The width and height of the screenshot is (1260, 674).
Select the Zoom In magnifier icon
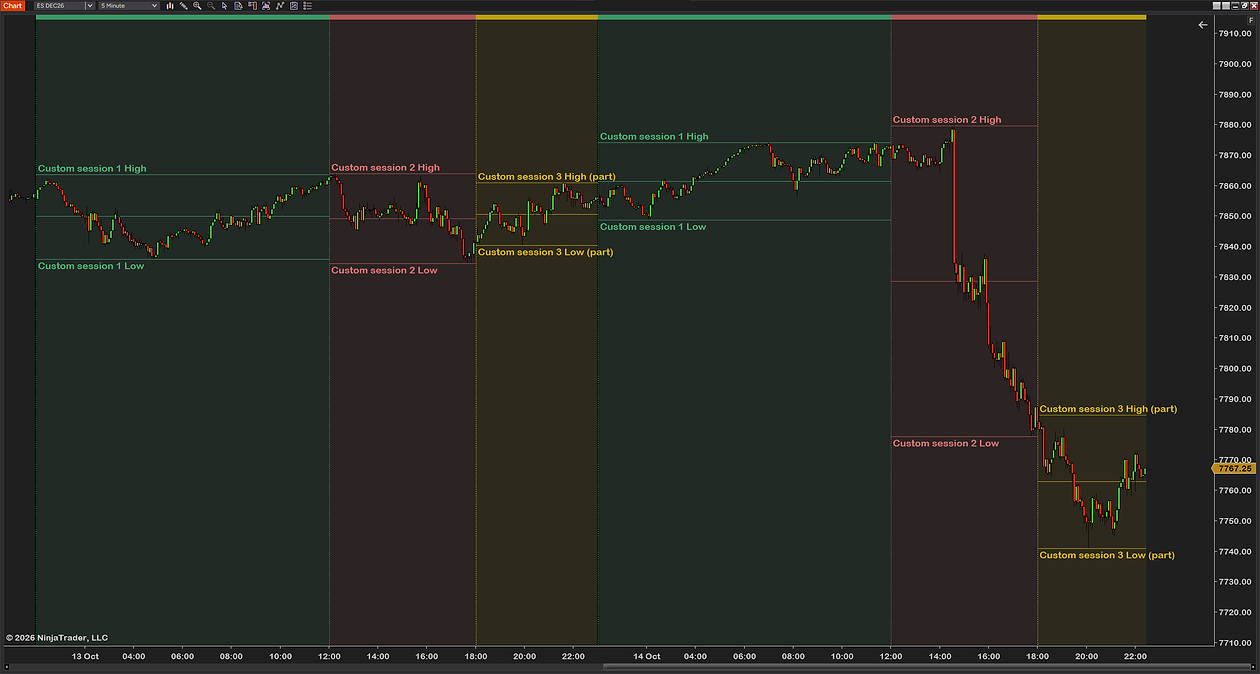tap(197, 5)
